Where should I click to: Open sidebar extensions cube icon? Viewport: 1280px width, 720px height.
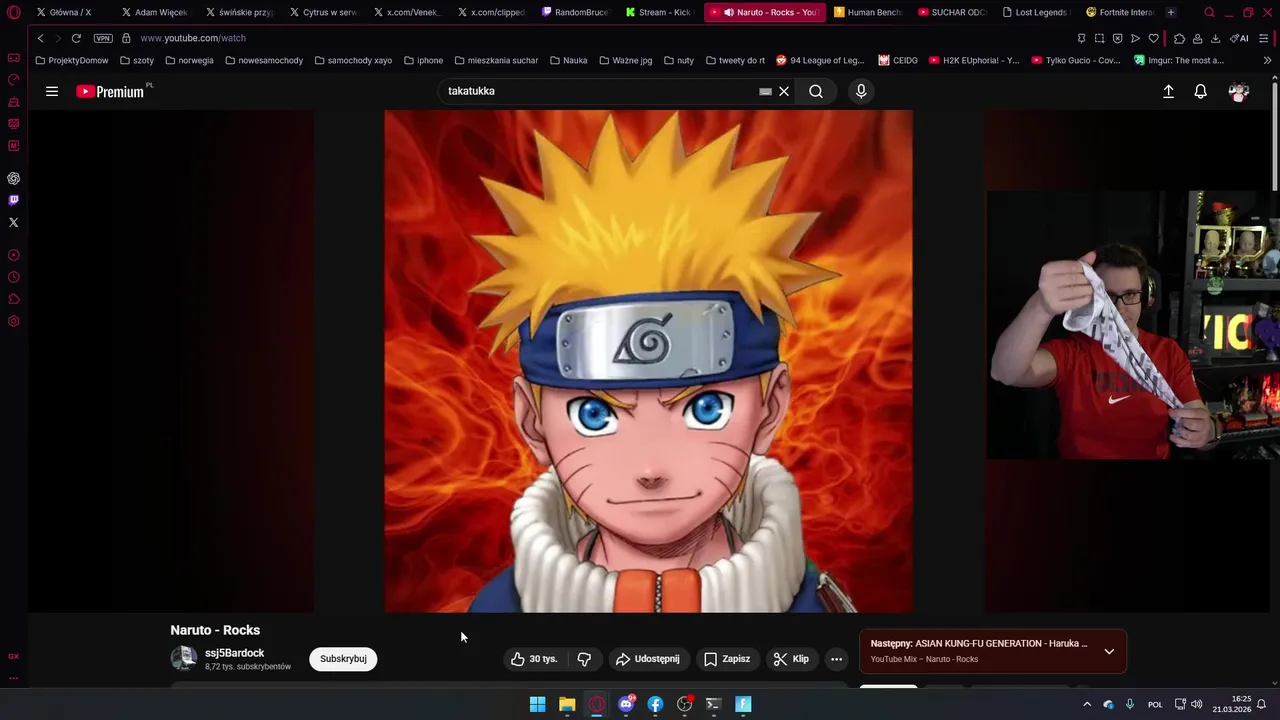click(14, 299)
